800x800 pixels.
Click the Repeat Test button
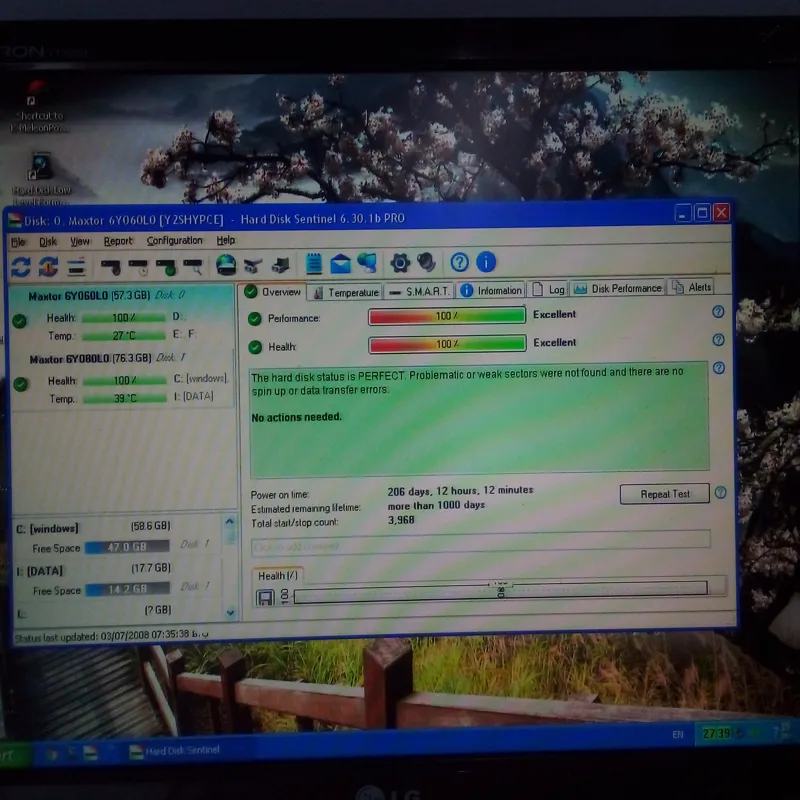point(665,494)
